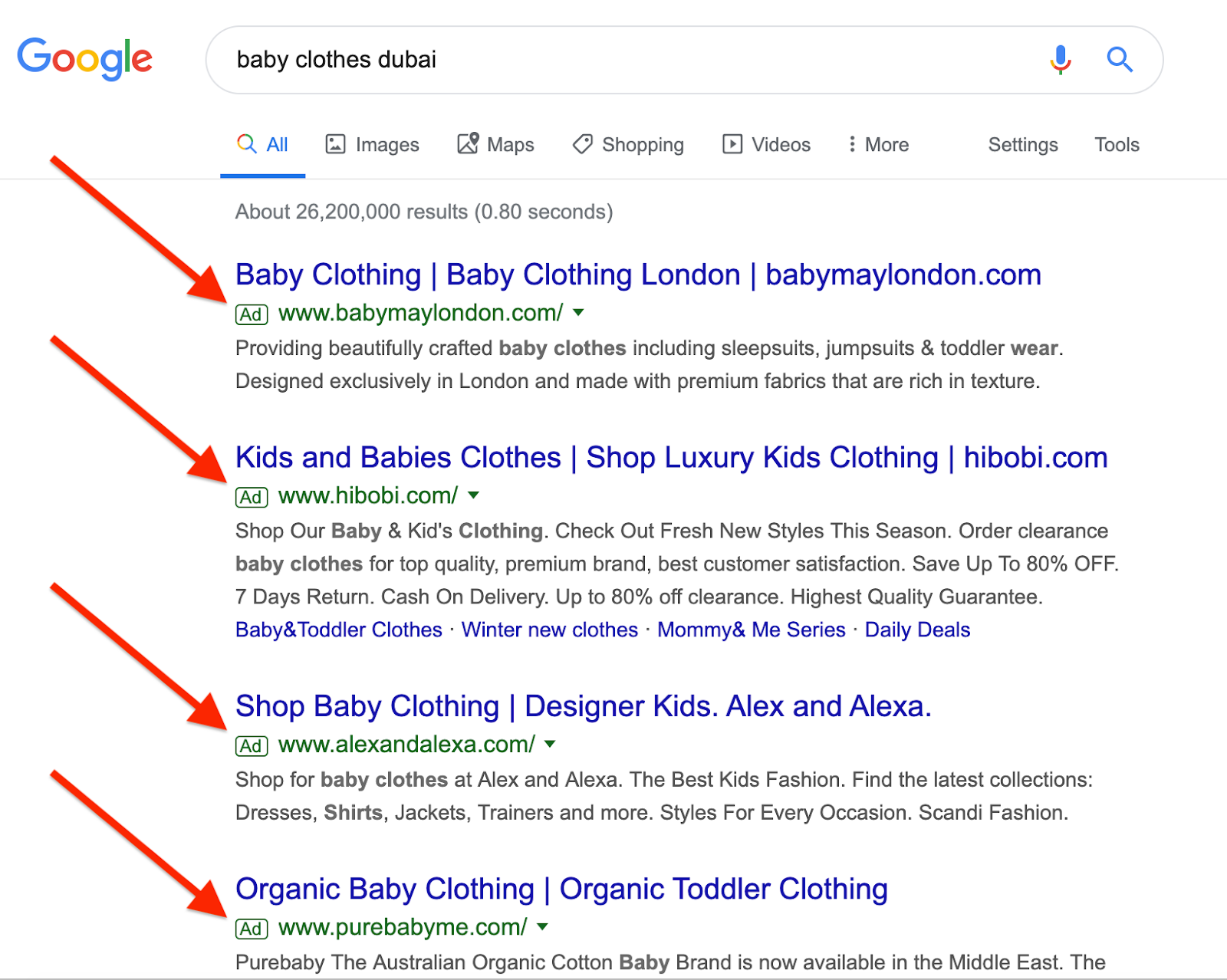Expand dropdown arrow next to www.hibobi.com
The width and height of the screenshot is (1227, 980).
(474, 495)
